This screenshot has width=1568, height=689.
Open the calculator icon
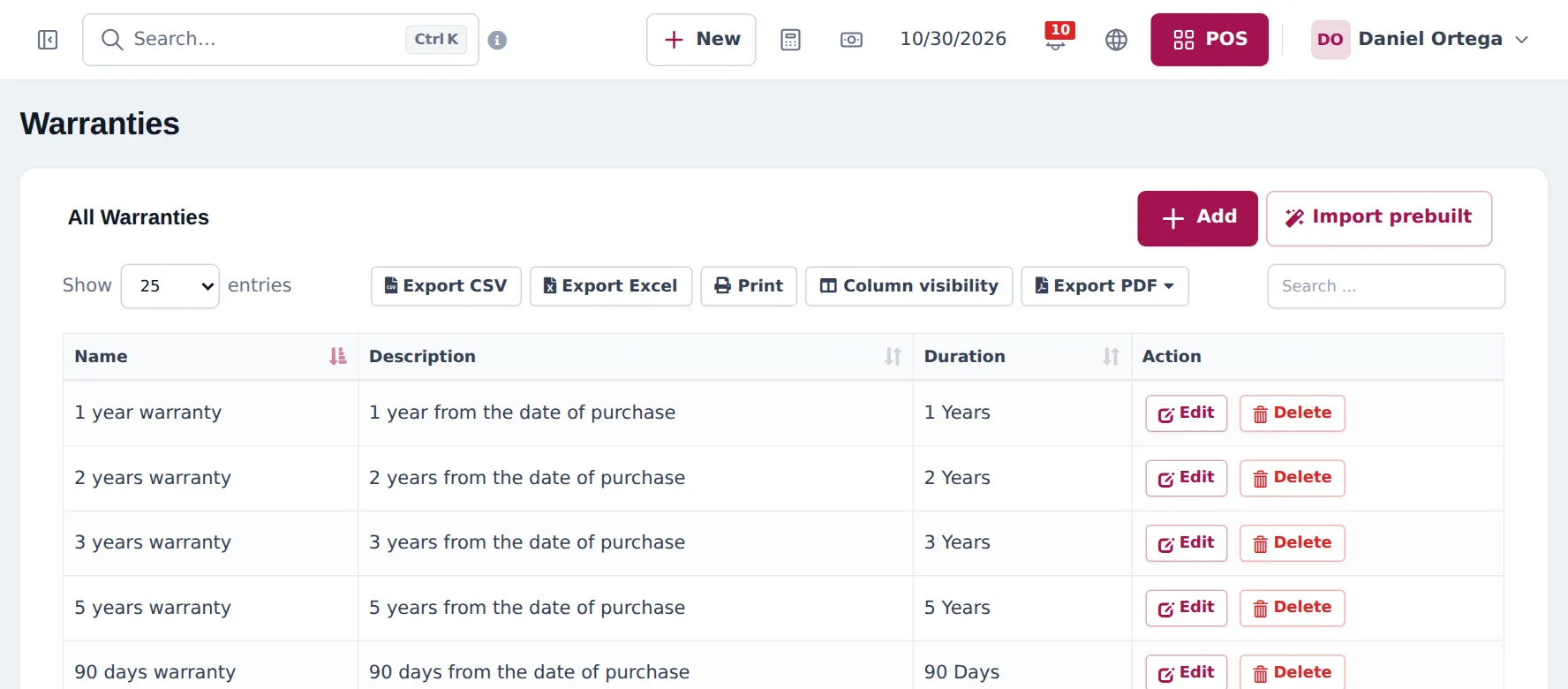click(790, 40)
